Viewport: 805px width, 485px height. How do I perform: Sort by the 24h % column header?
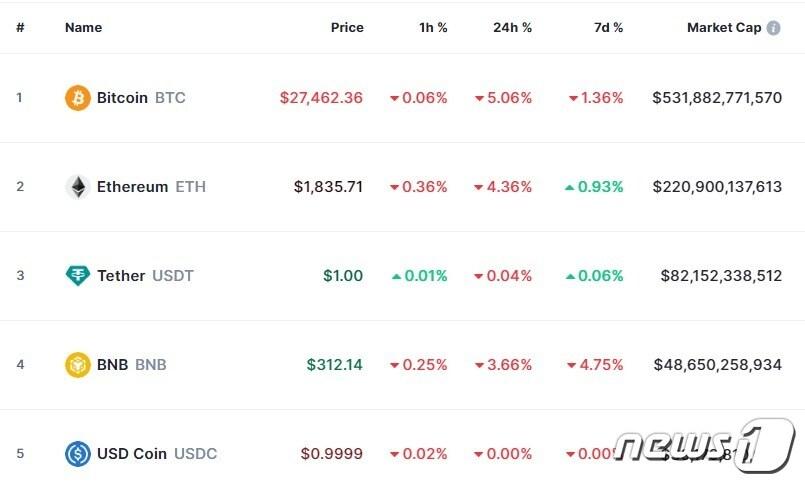(512, 28)
